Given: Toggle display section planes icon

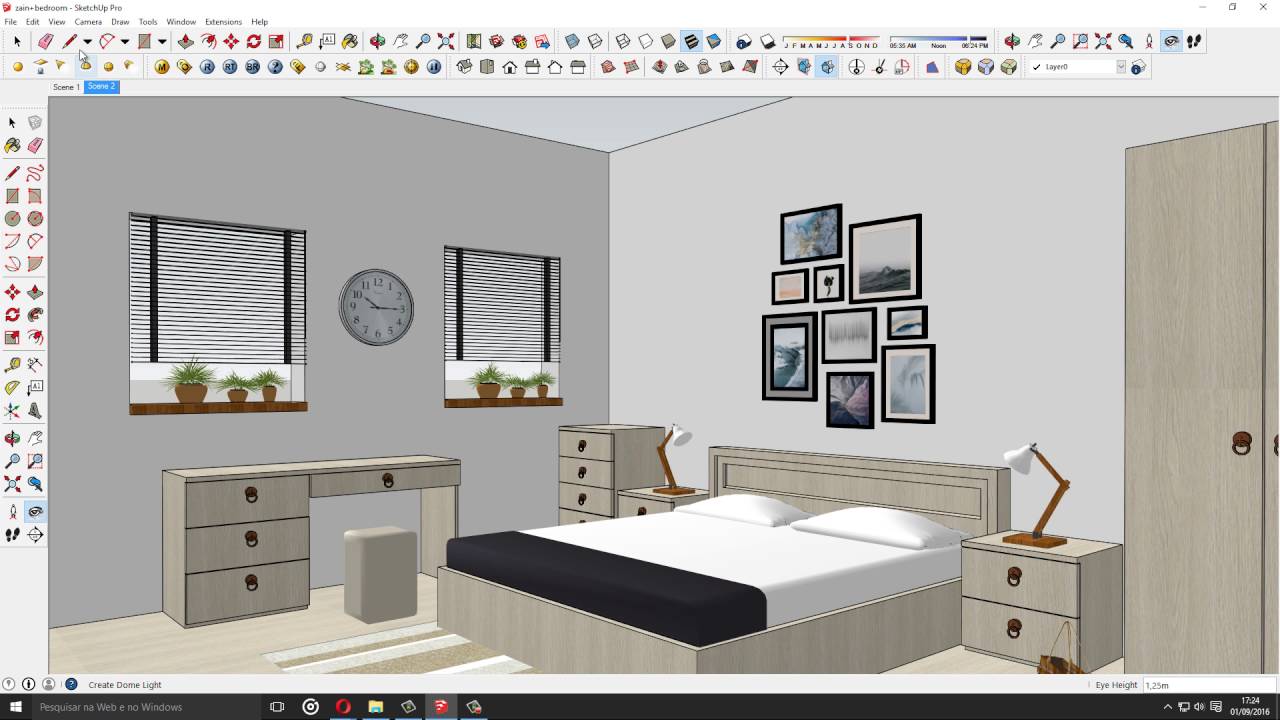Looking at the screenshot, I should click(x=804, y=67).
